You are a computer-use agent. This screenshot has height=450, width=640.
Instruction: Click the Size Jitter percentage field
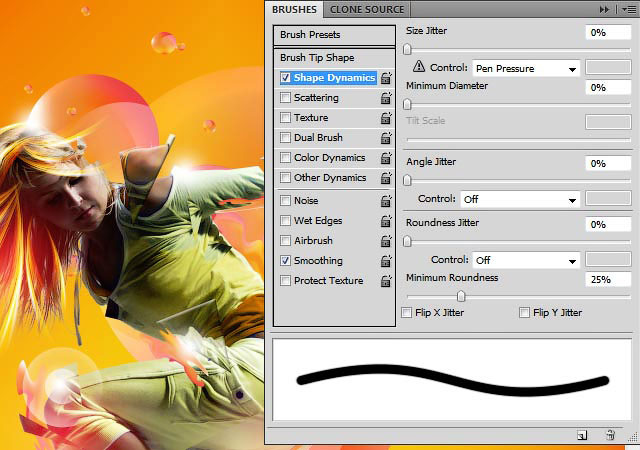(608, 33)
